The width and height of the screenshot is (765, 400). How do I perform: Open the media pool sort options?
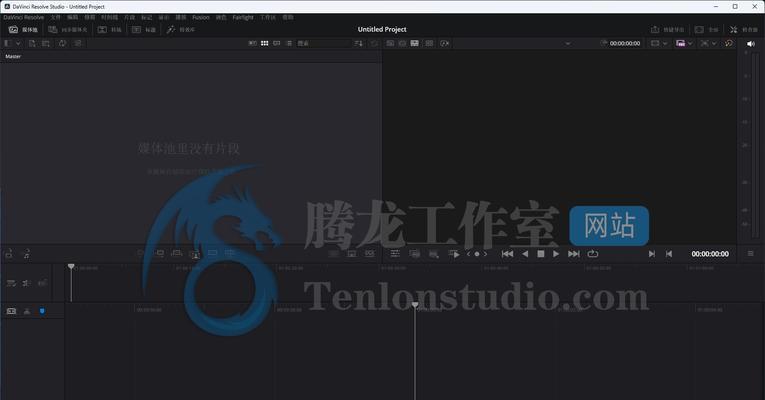point(359,43)
